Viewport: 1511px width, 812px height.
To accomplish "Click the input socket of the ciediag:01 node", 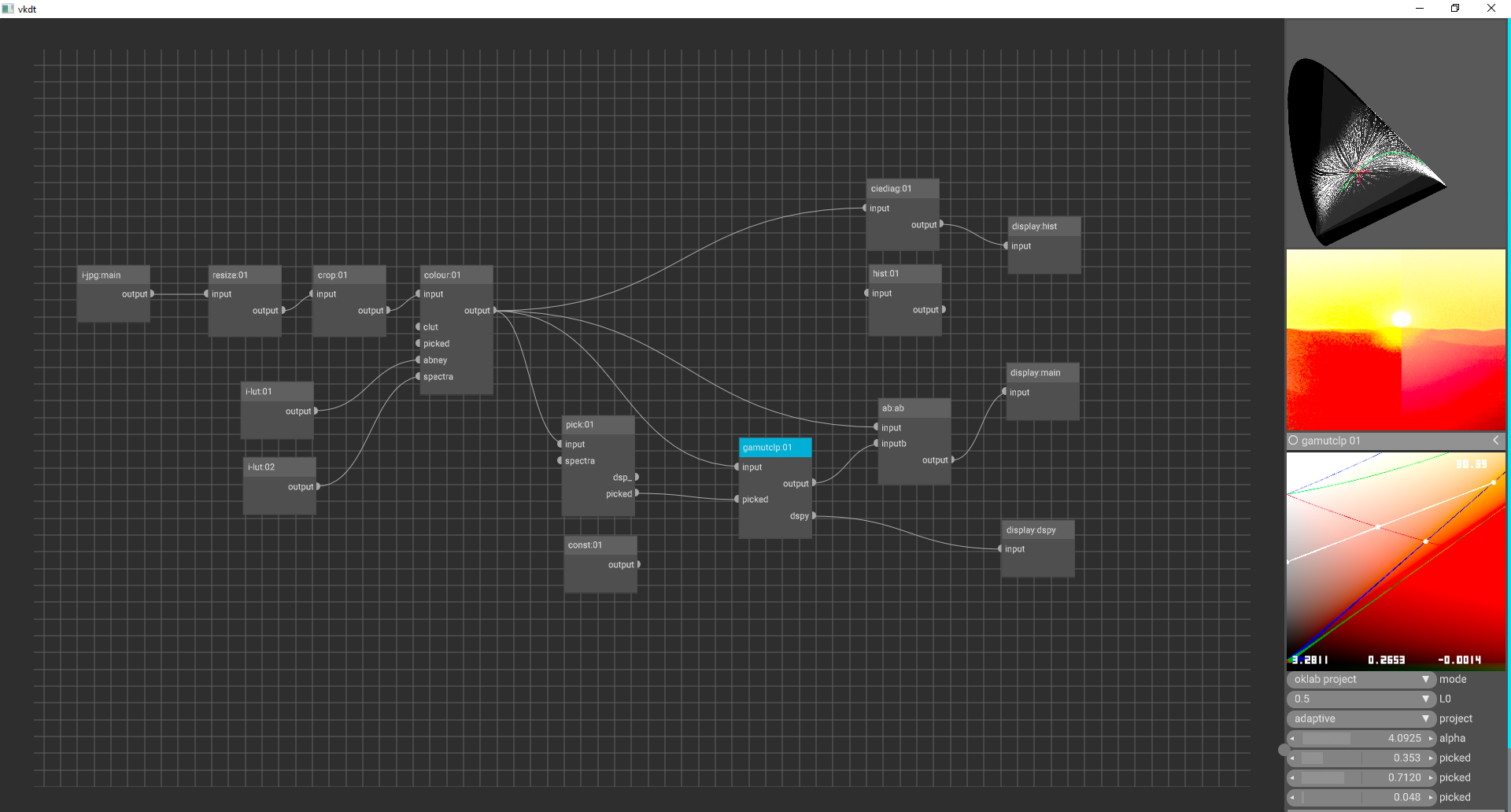I will coord(865,208).
